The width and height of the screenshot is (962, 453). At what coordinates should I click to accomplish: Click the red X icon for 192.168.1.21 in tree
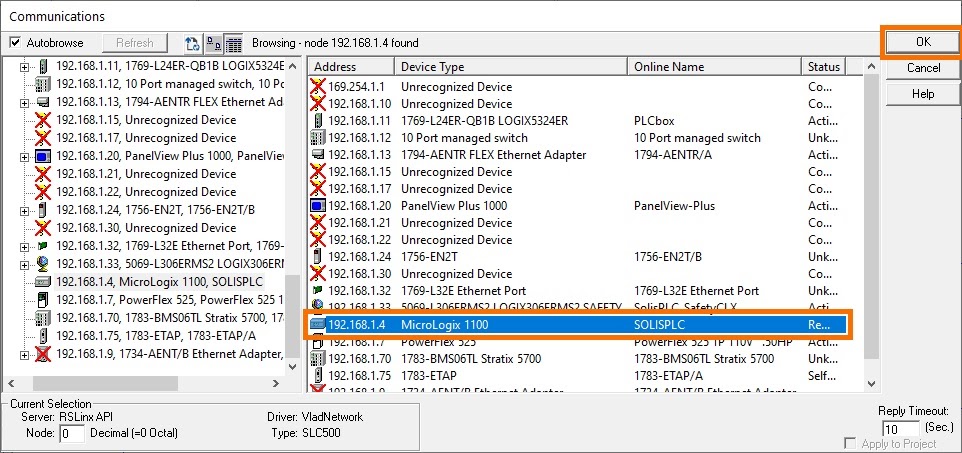(43, 174)
